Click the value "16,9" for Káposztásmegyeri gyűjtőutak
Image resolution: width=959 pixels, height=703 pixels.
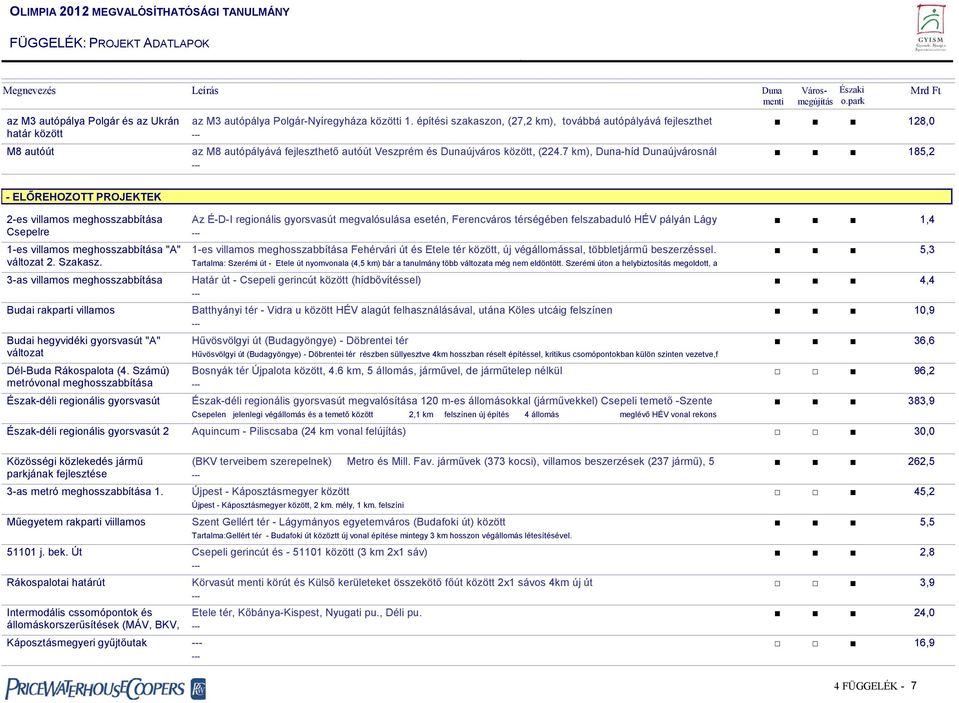click(x=924, y=643)
